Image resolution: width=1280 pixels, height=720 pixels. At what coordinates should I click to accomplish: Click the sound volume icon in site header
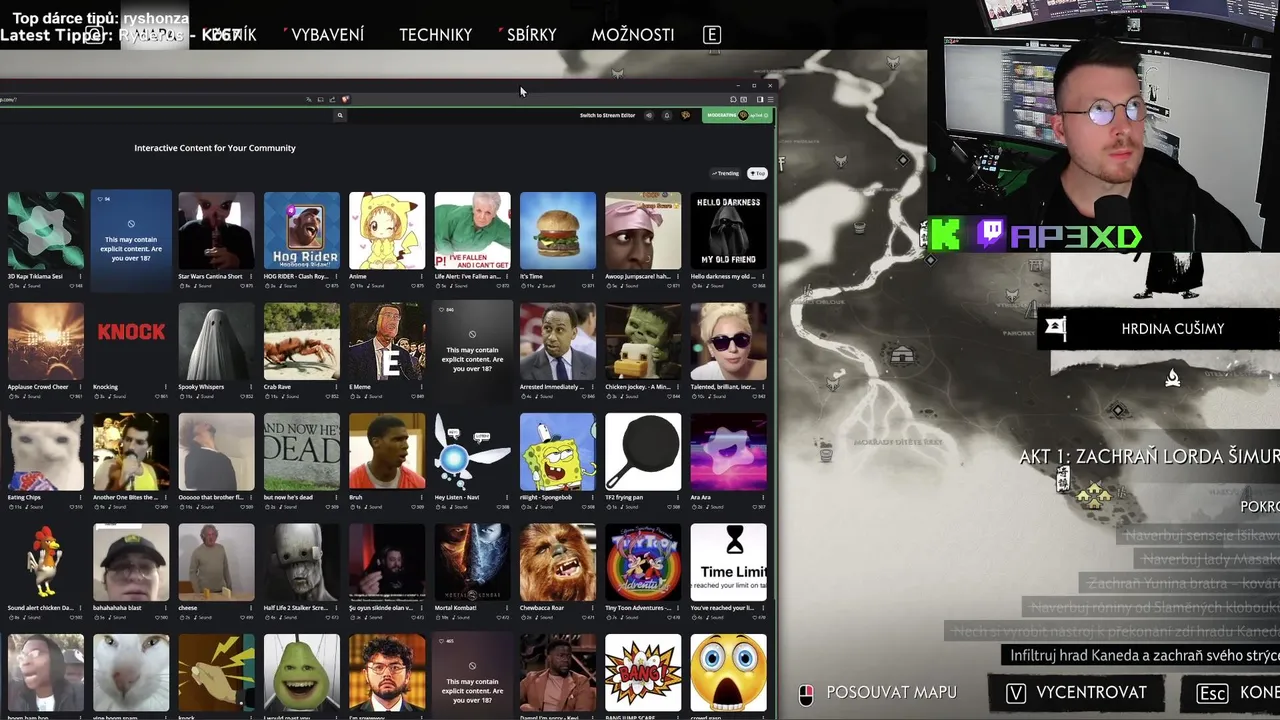(x=648, y=115)
